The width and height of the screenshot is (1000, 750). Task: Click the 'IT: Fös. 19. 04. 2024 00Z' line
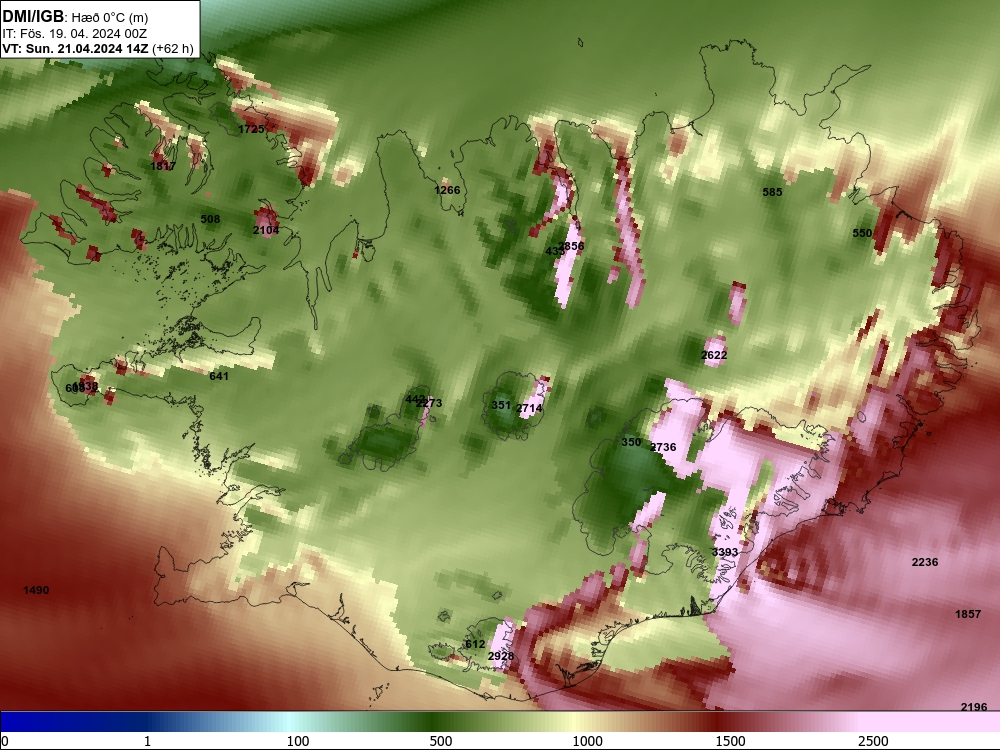click(x=75, y=34)
